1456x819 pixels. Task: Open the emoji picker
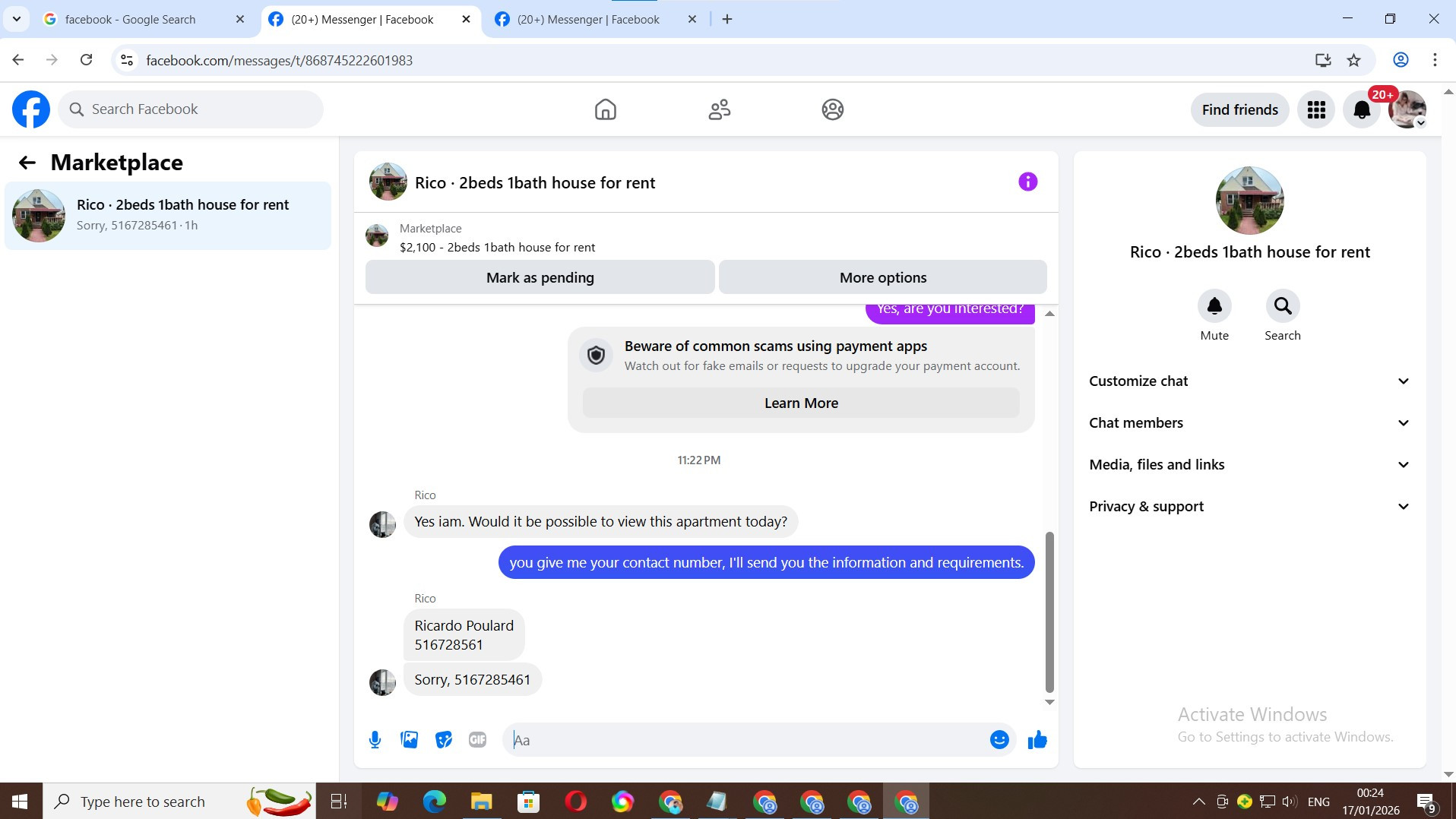(999, 740)
